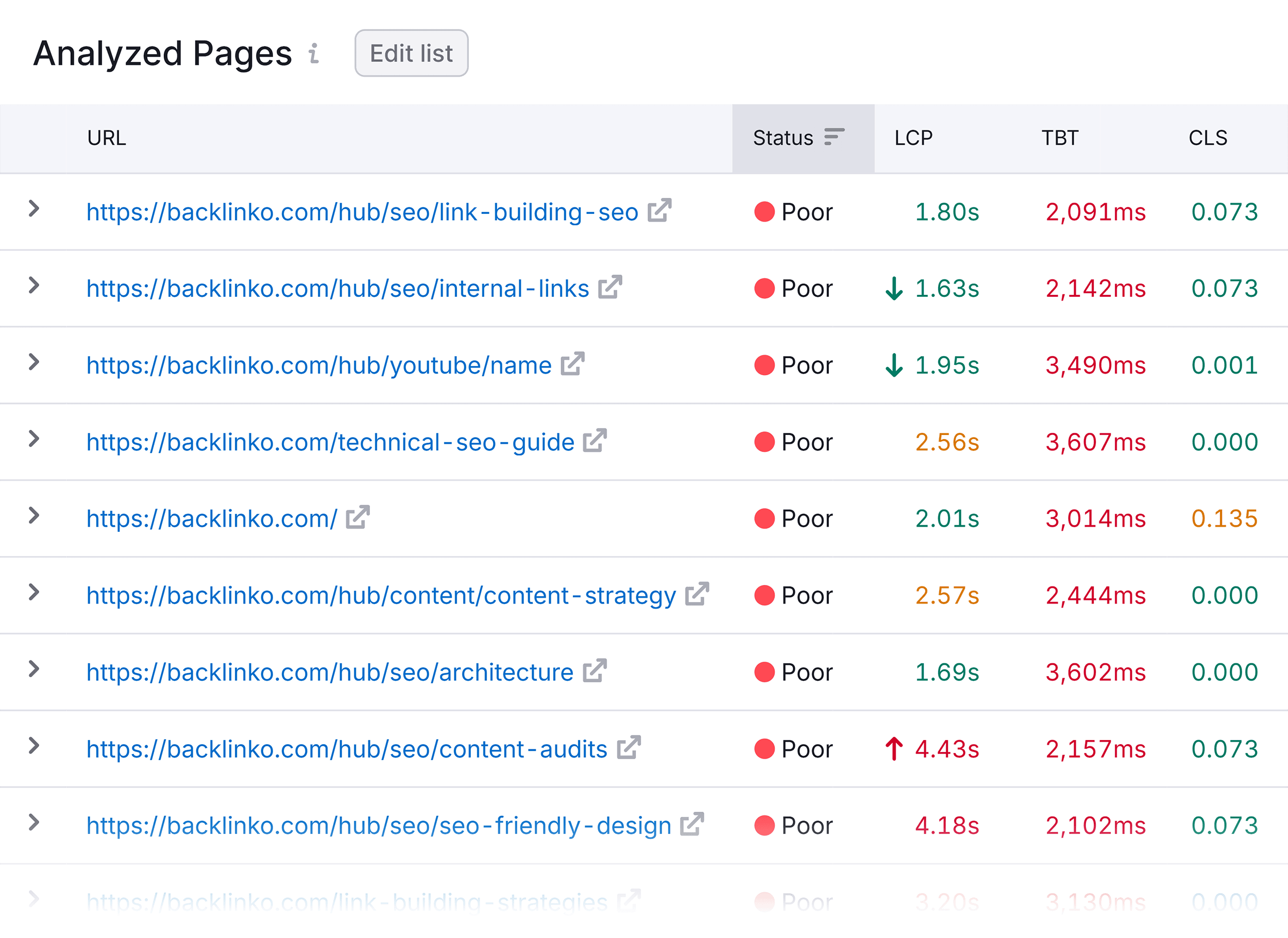The width and height of the screenshot is (1288, 938).
Task: Open the content-audits URL link
Action: coord(347,749)
